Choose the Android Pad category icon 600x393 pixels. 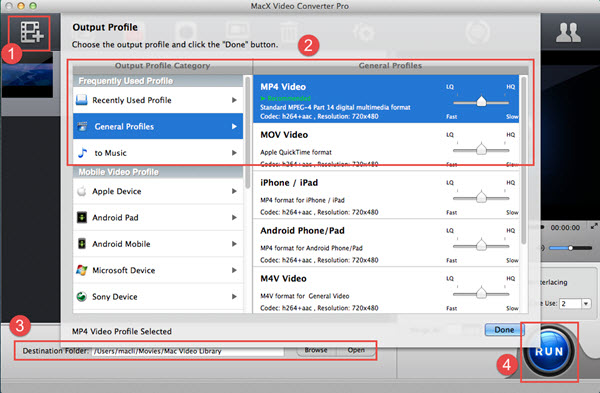[82, 217]
